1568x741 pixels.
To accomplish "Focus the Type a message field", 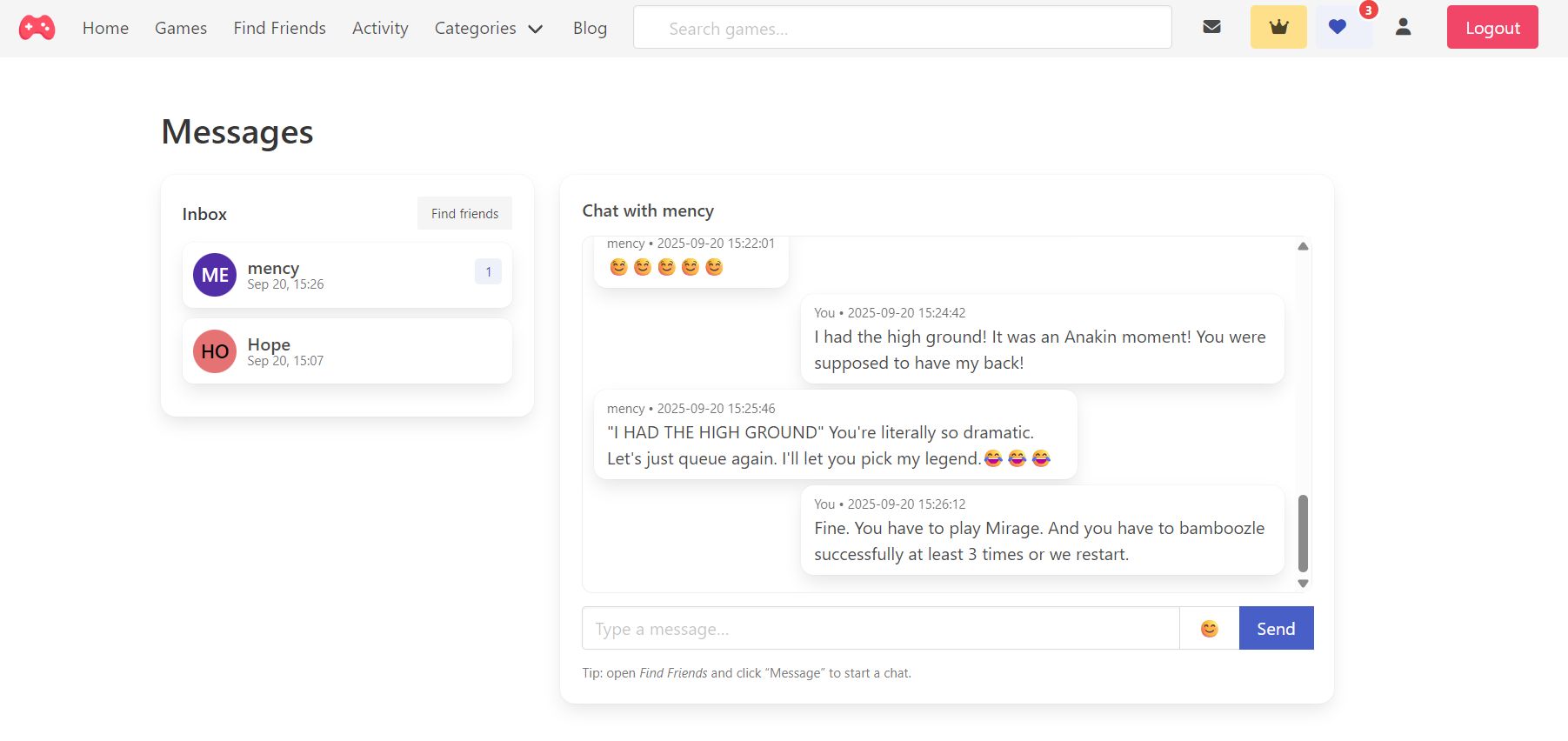I will pos(880,629).
